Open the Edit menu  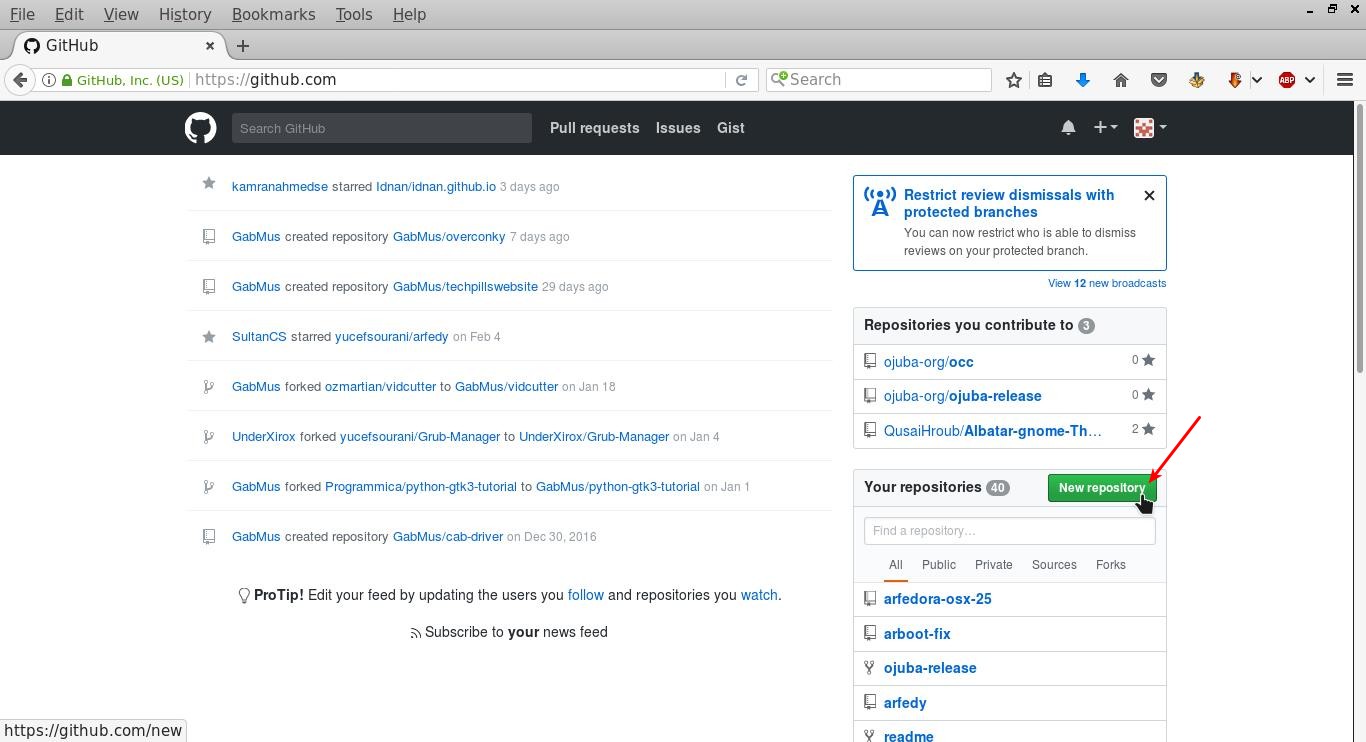[69, 14]
